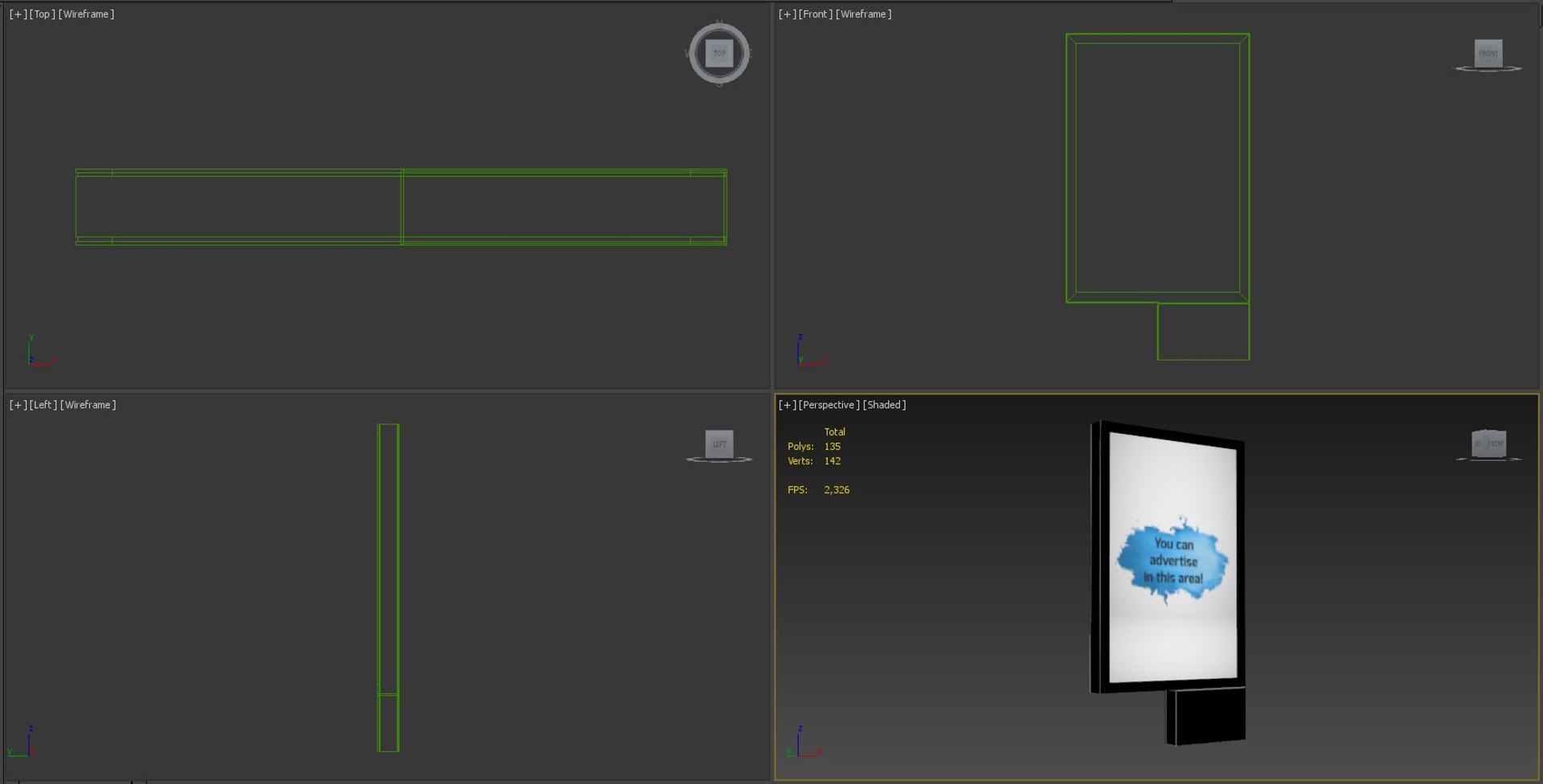Click the Front viewport ViewCube face
Screen dimensions: 1543x784
pyautogui.click(x=1488, y=53)
